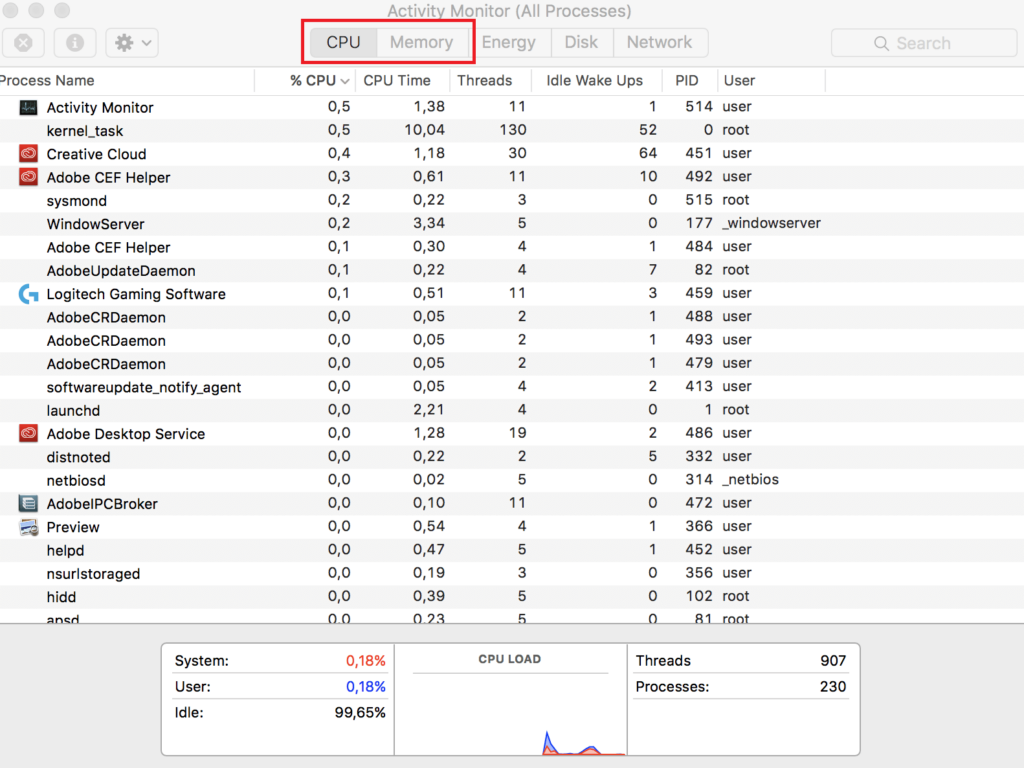Image resolution: width=1024 pixels, height=768 pixels.
Task: Select the softwareupdate_notify_agent row
Action: point(512,387)
